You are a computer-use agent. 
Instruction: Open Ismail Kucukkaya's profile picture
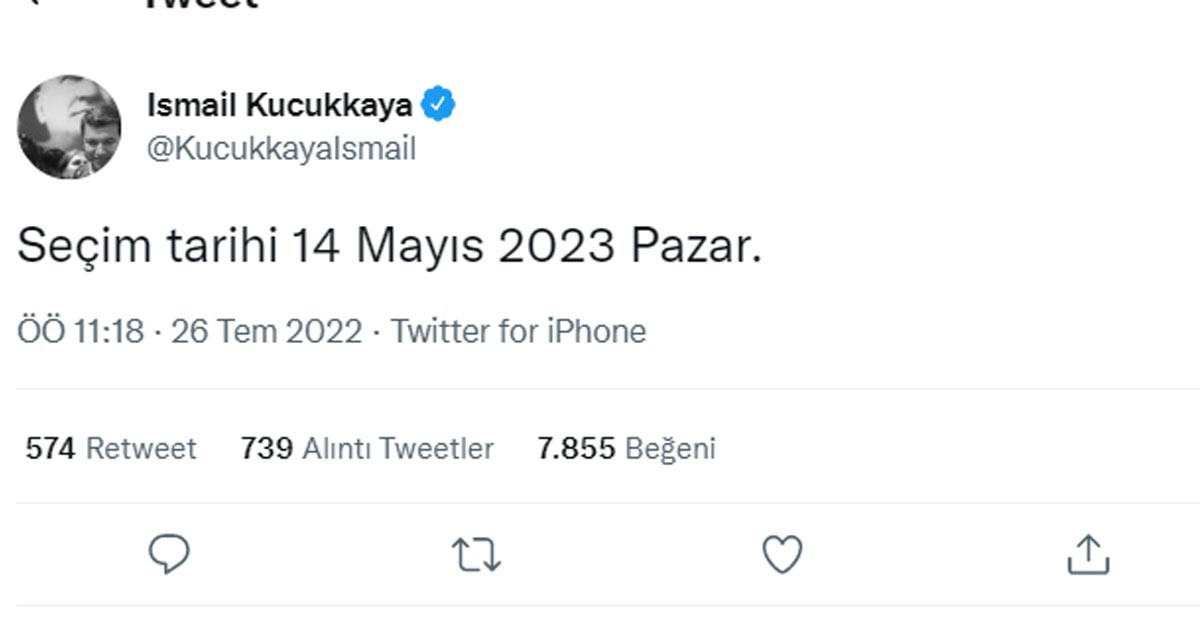click(69, 126)
